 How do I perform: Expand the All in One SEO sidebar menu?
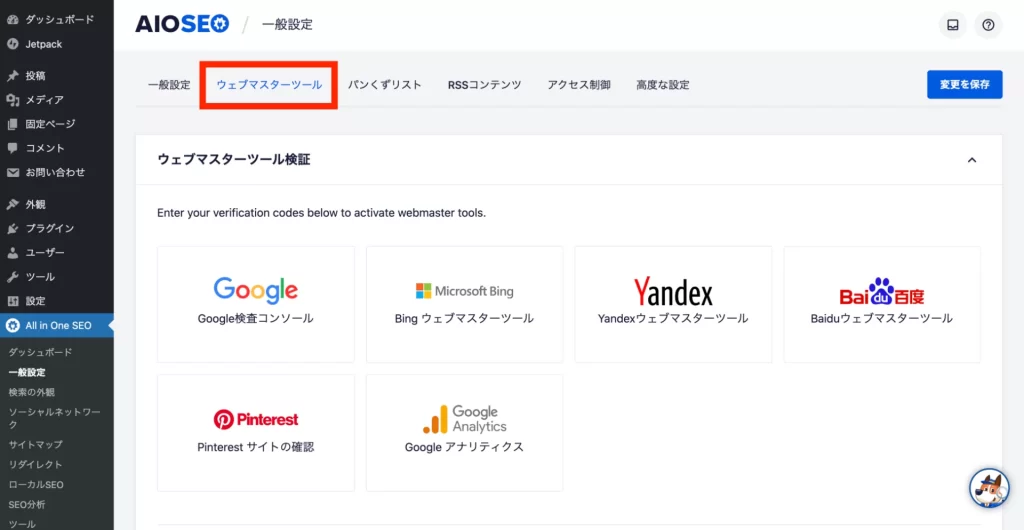tap(58, 325)
